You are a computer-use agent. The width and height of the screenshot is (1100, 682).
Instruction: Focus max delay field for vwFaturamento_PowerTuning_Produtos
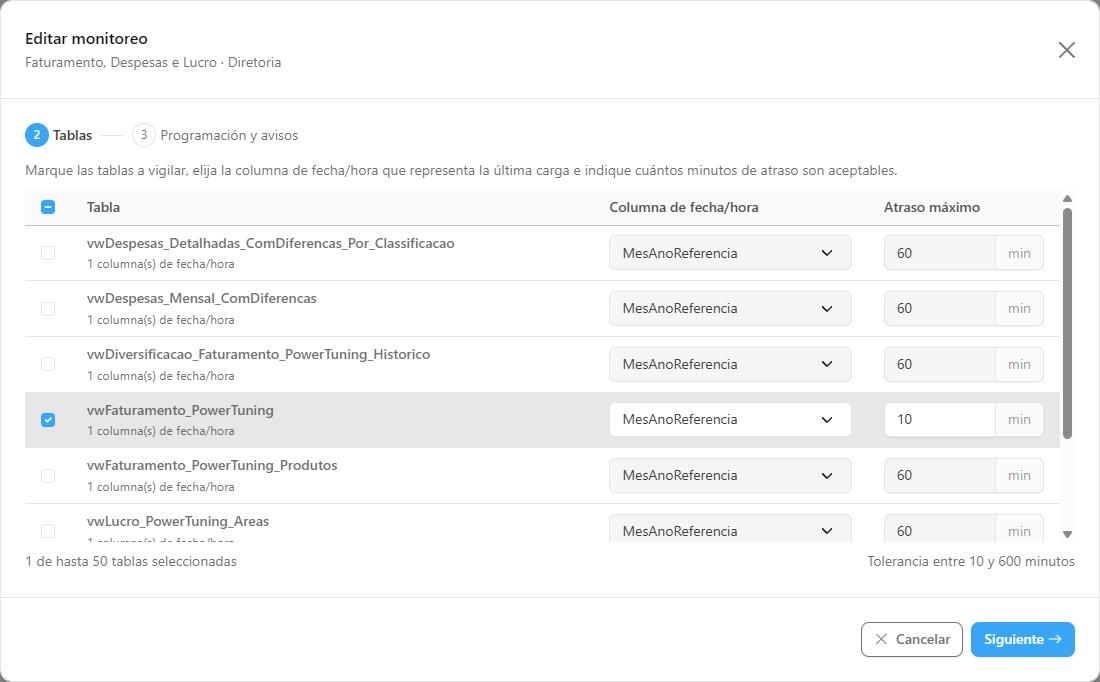coord(939,476)
